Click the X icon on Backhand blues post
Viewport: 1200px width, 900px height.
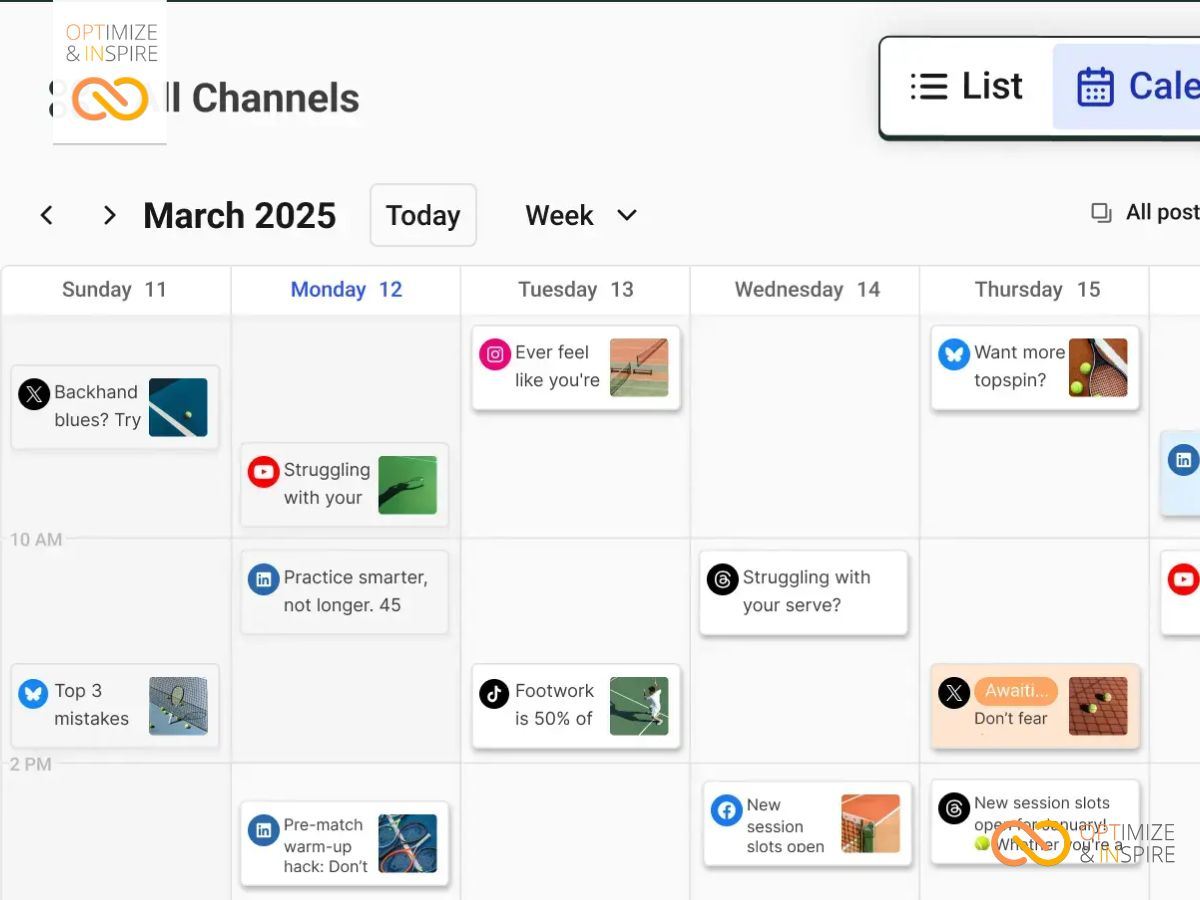pos(34,394)
